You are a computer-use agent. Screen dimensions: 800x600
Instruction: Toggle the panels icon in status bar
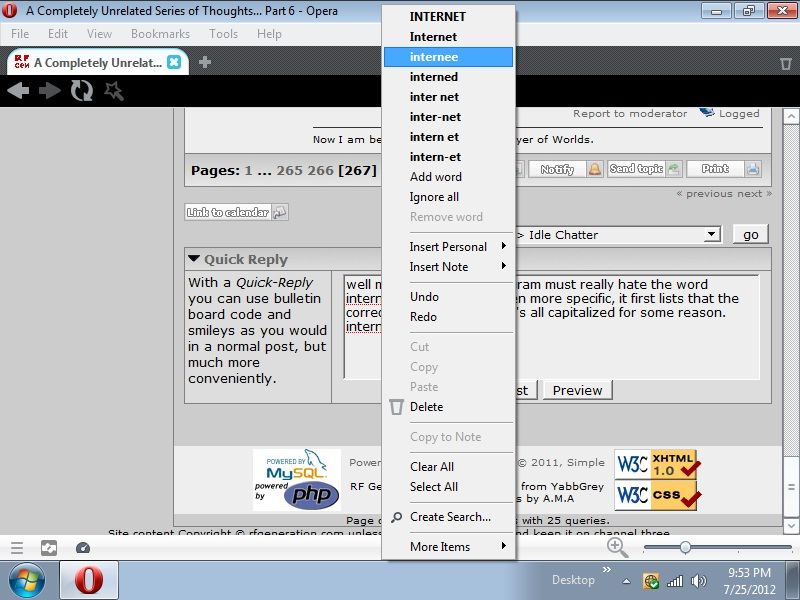(x=49, y=547)
